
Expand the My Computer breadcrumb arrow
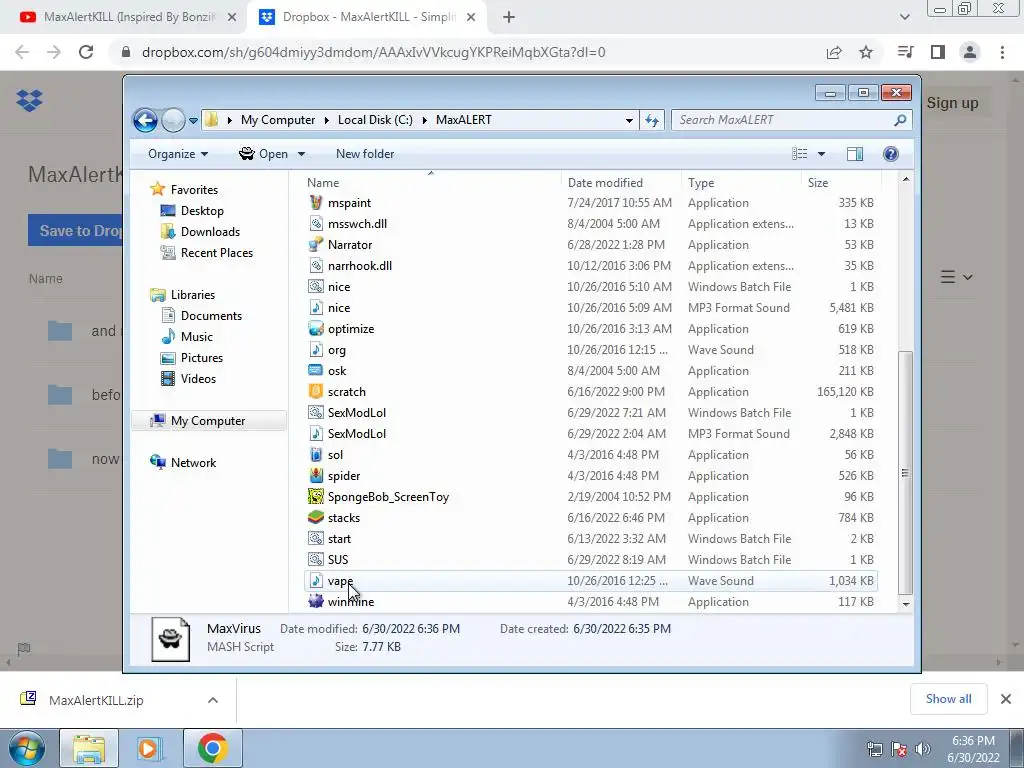327,120
